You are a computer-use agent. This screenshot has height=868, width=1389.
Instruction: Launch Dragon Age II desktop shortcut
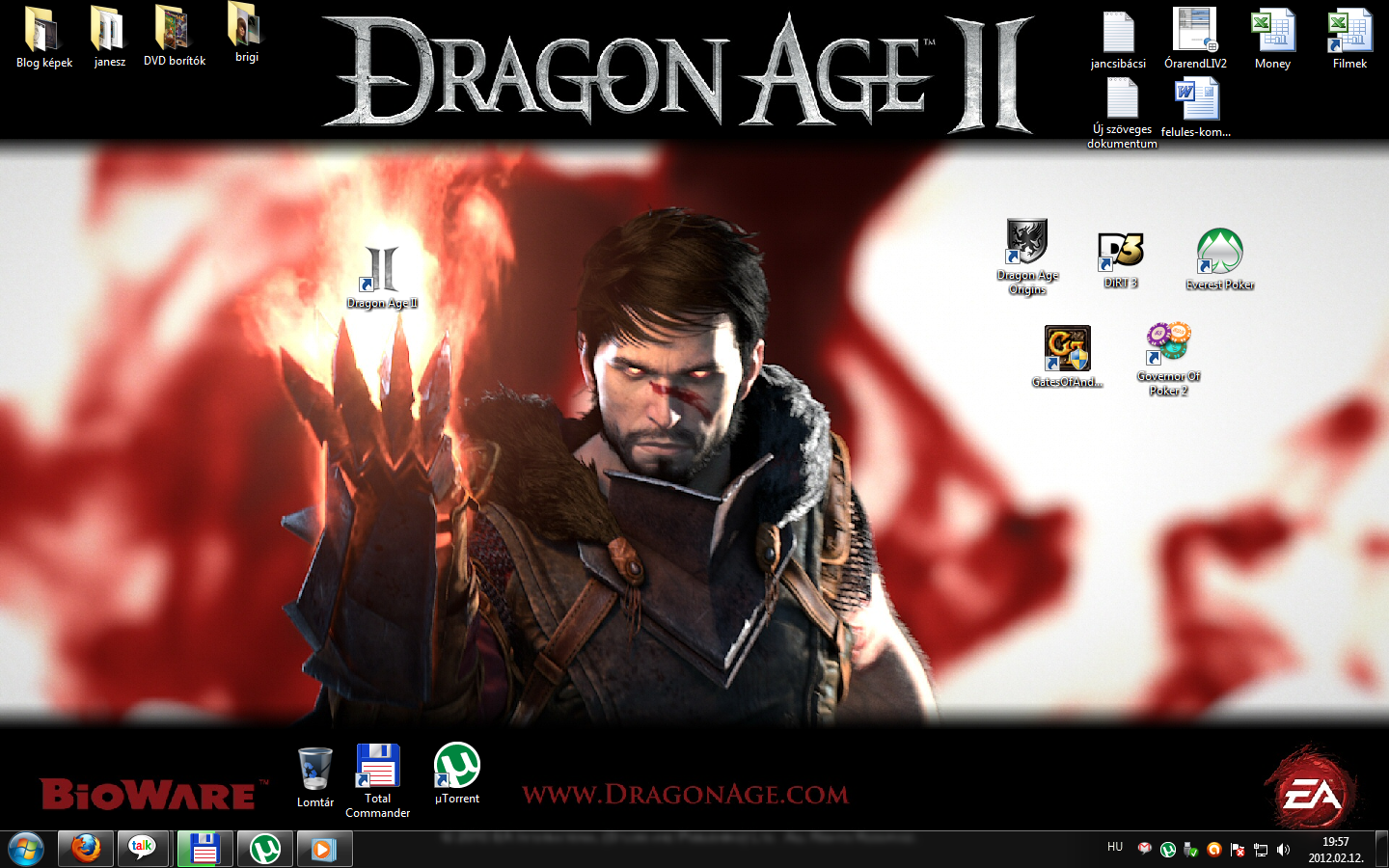tap(382, 278)
